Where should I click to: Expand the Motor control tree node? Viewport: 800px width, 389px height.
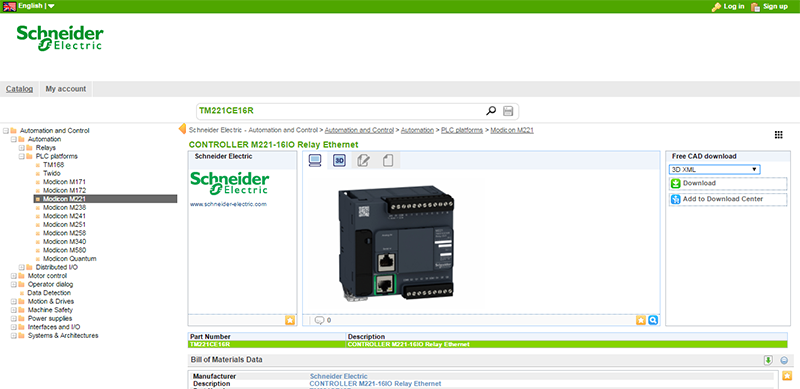14,276
